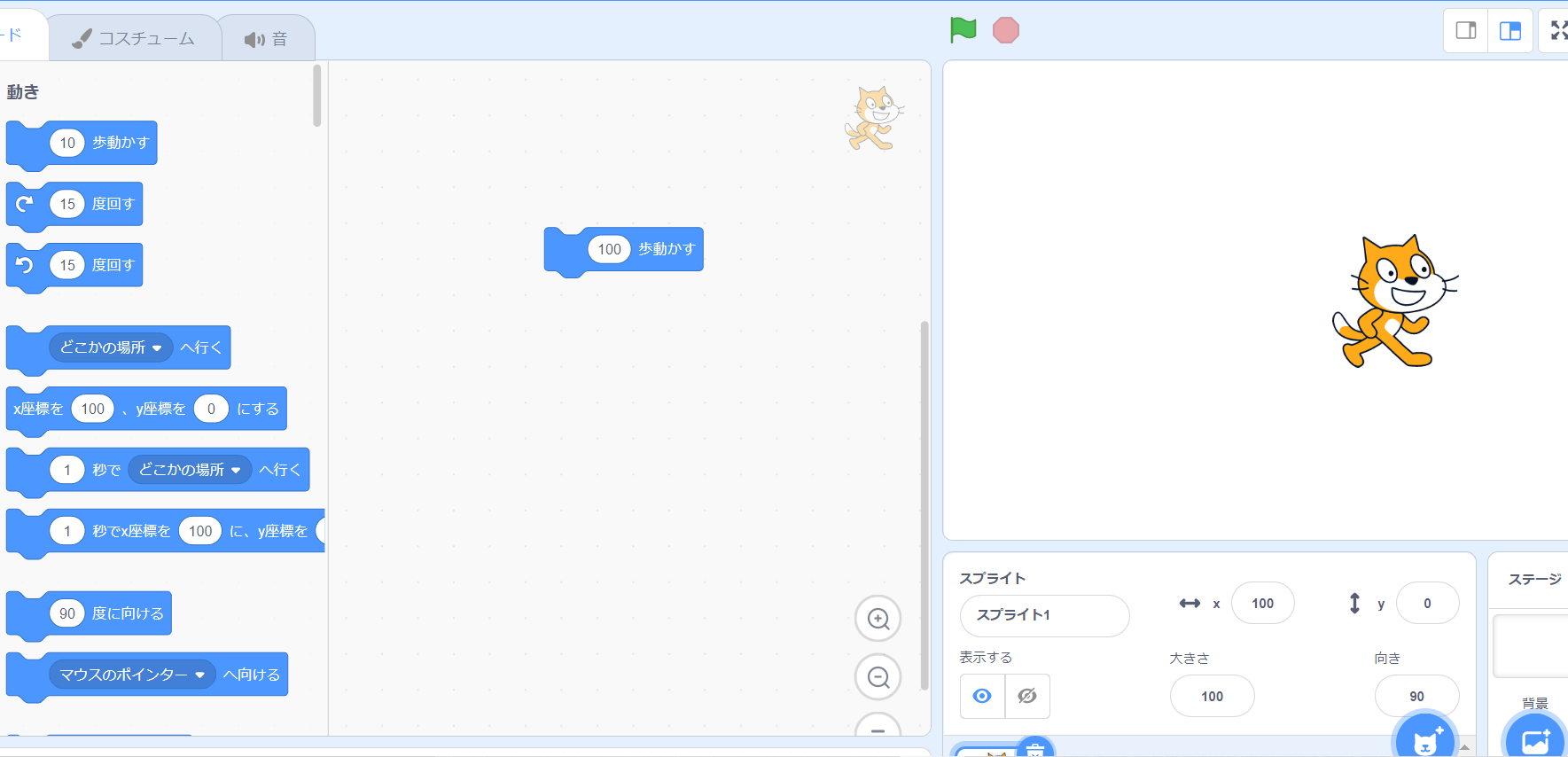
Task: Open the マウスのポインター dropdown
Action: (x=132, y=675)
